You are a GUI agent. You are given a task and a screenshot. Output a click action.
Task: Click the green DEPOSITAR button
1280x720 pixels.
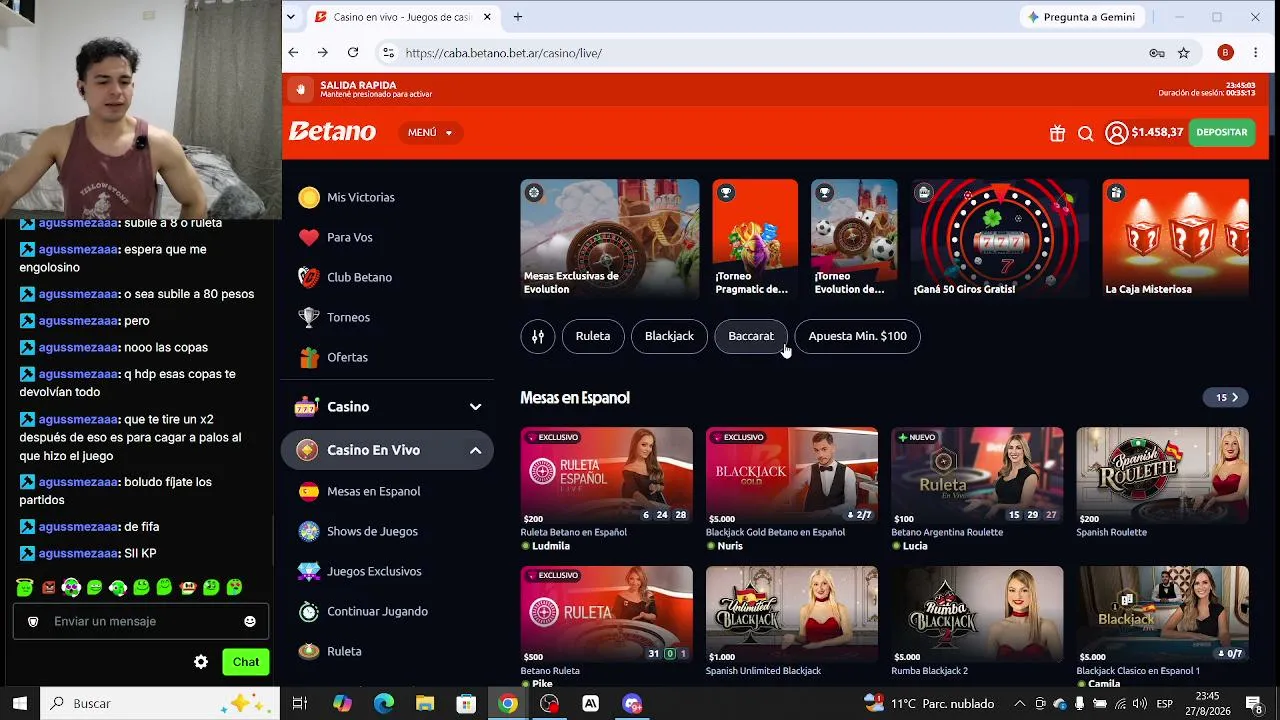[x=1222, y=132]
